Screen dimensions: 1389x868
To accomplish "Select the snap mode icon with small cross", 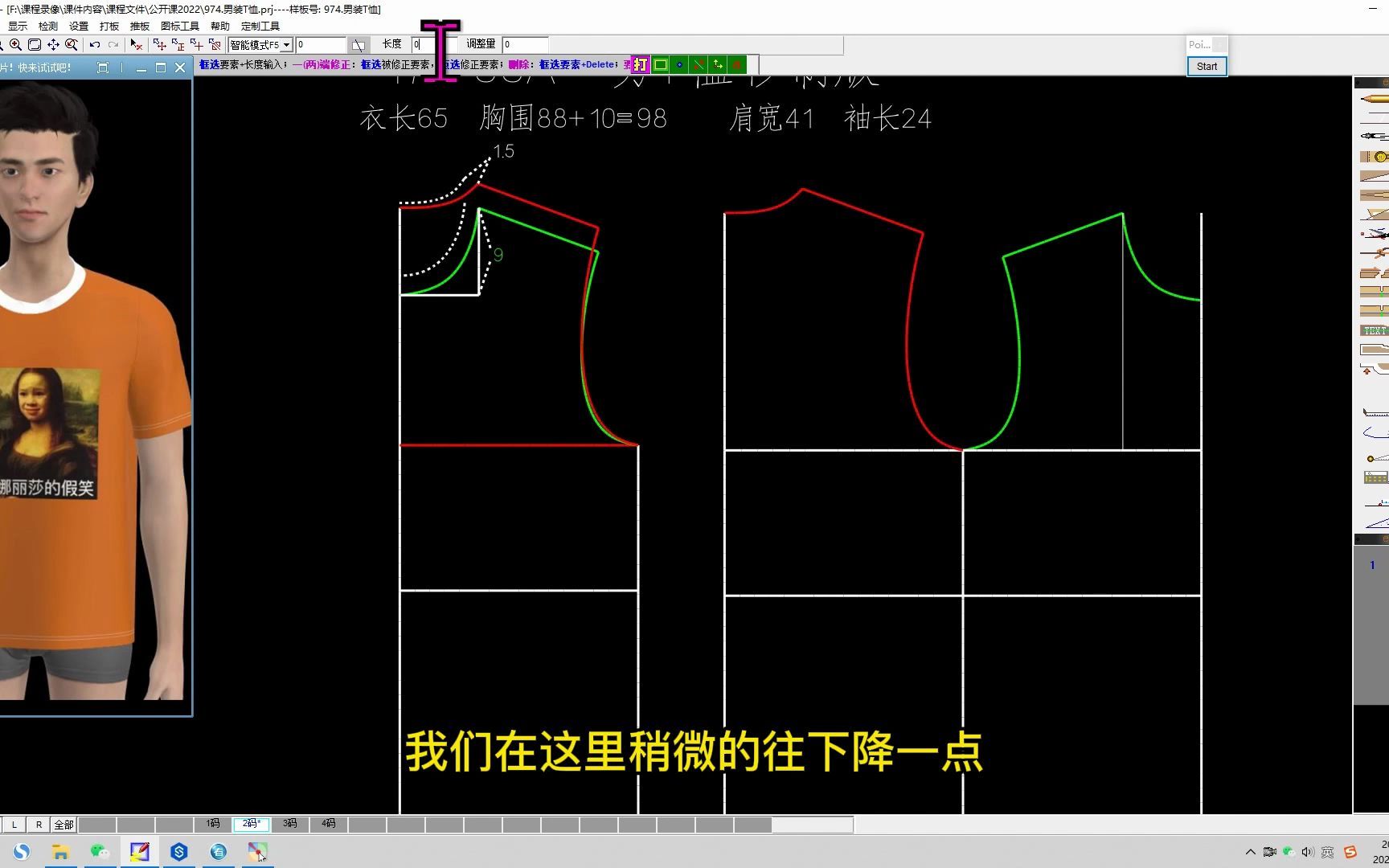I will pos(196,45).
